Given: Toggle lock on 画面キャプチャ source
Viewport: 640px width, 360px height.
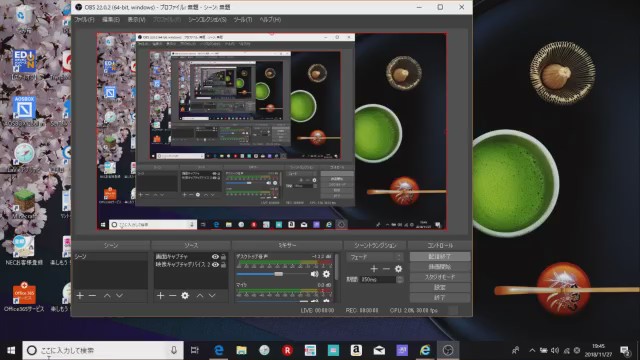Looking at the screenshot, I should [x=223, y=257].
